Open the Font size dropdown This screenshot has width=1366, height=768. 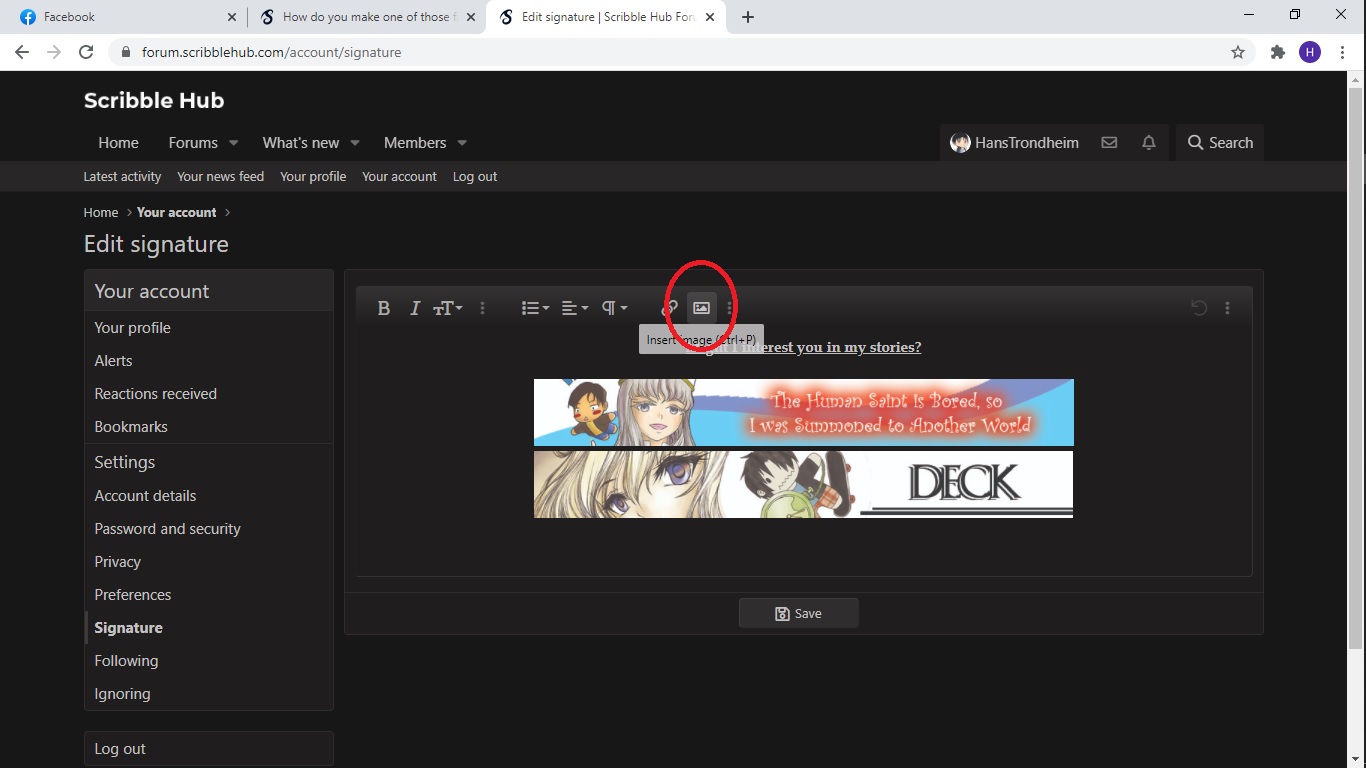tap(448, 308)
